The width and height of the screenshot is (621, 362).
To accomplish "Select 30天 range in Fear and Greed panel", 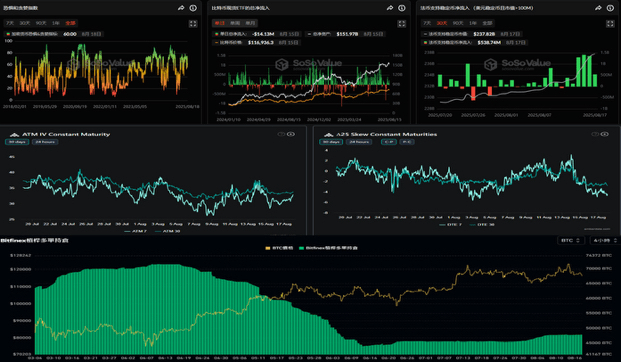I will point(25,23).
